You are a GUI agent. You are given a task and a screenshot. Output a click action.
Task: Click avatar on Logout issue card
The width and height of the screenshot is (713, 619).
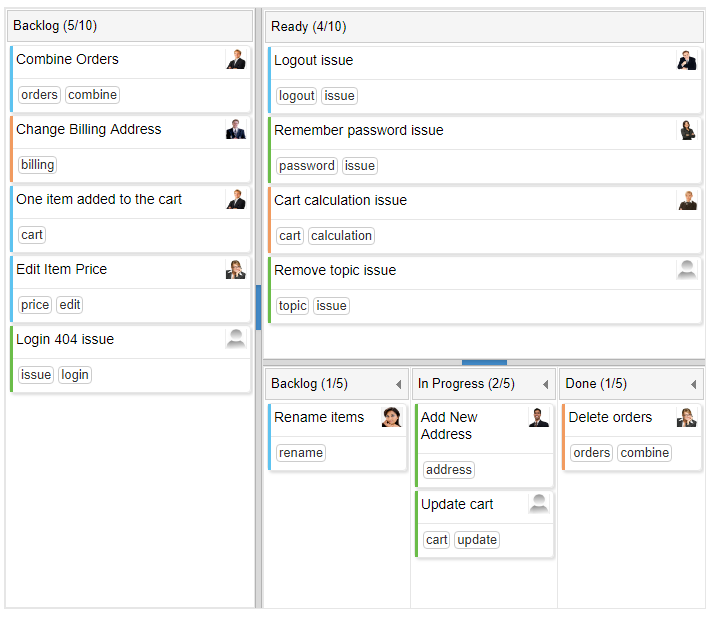(687, 61)
